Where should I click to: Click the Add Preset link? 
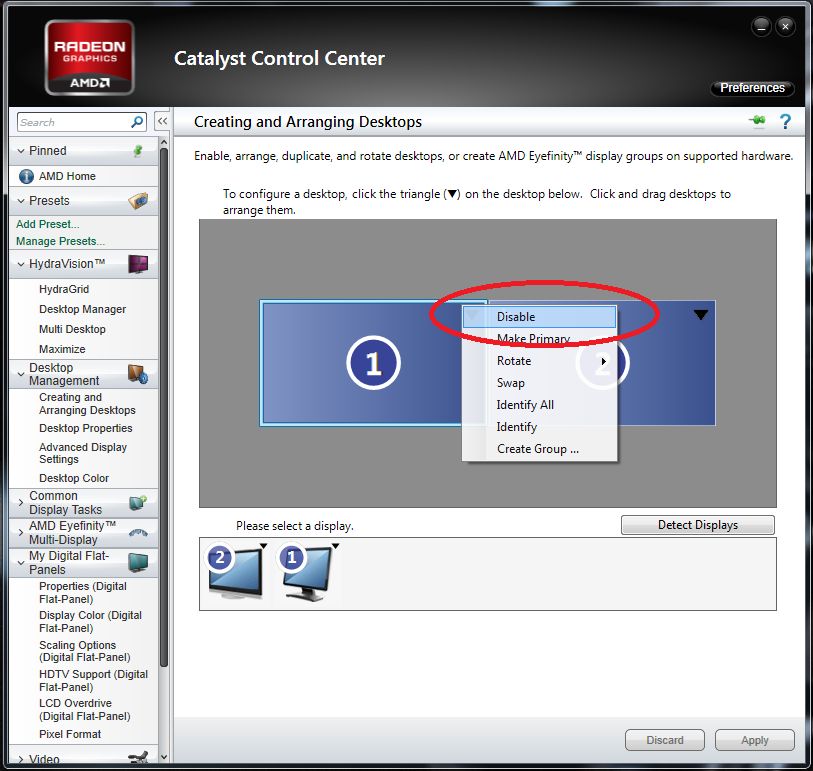(x=47, y=224)
